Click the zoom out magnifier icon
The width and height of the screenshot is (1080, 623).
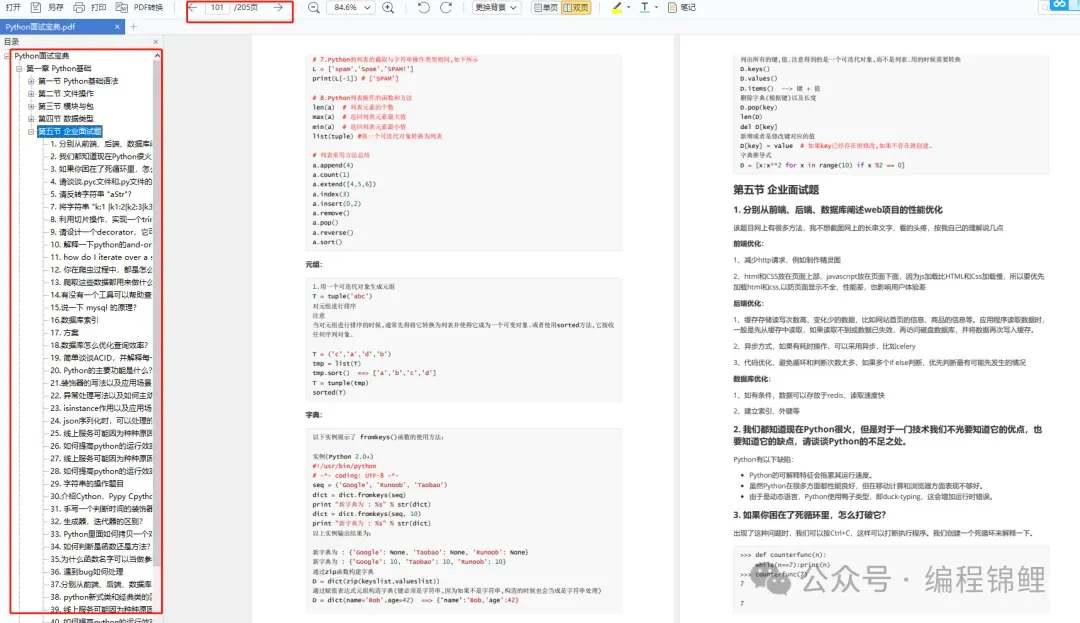click(313, 8)
